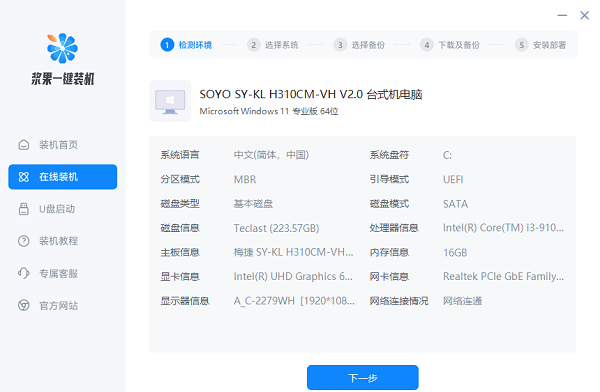Click the A_C-2279WH [1920*108... value
The height and width of the screenshot is (392, 600).
click(294, 301)
